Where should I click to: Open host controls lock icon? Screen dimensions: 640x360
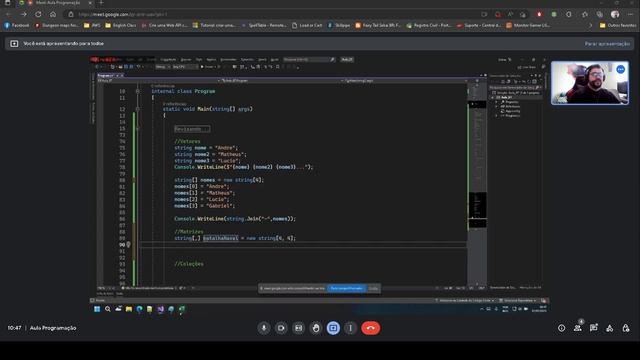click(x=626, y=328)
